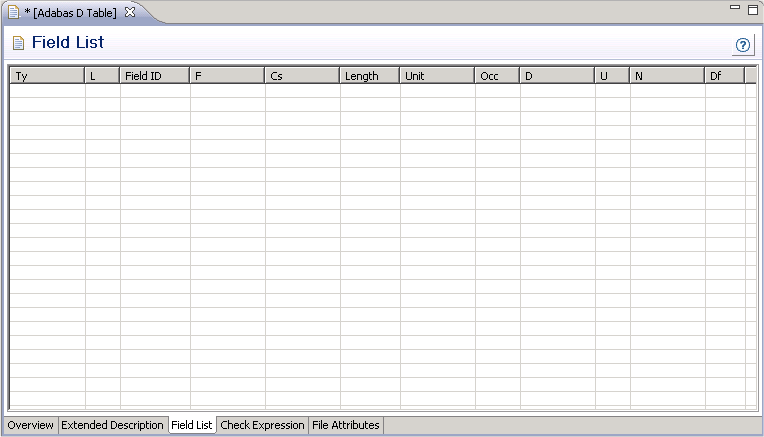Click the Unit column header
764x437 pixels.
(x=438, y=76)
